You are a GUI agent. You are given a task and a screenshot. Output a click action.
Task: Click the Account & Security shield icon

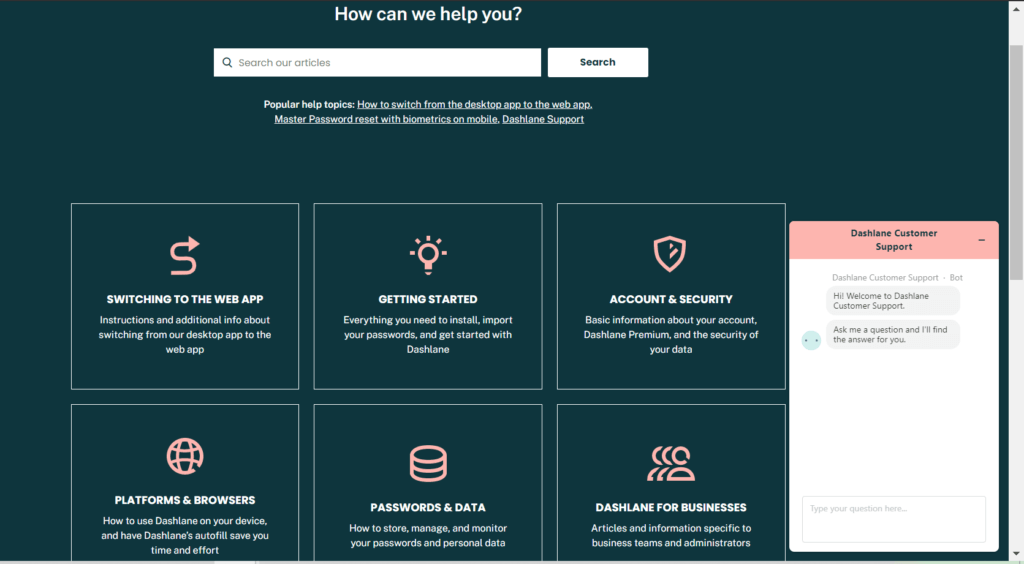pos(670,254)
